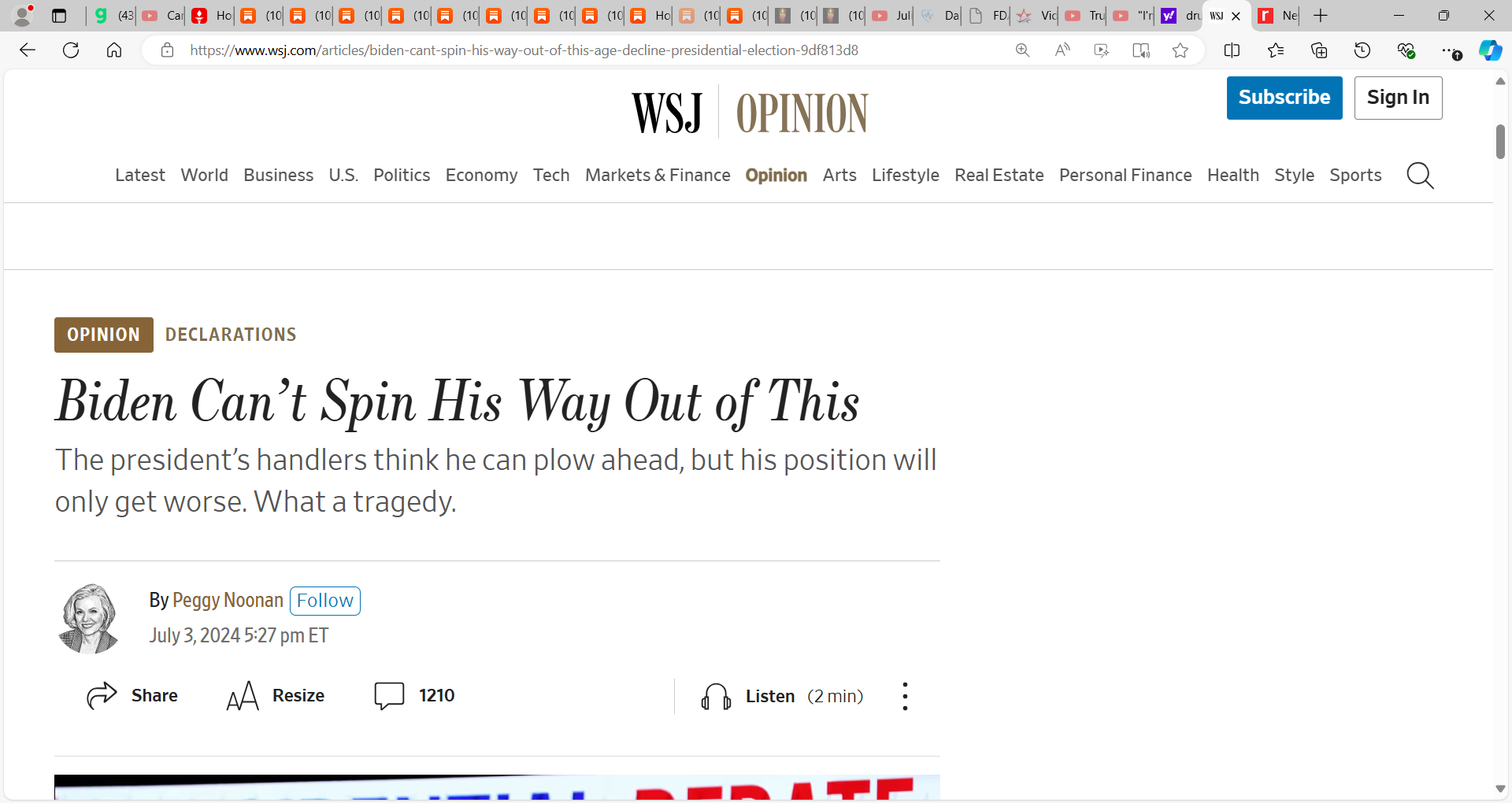Open Edge Settings and more menu
Image resolution: width=1512 pixels, height=803 pixels.
pos(1450,50)
